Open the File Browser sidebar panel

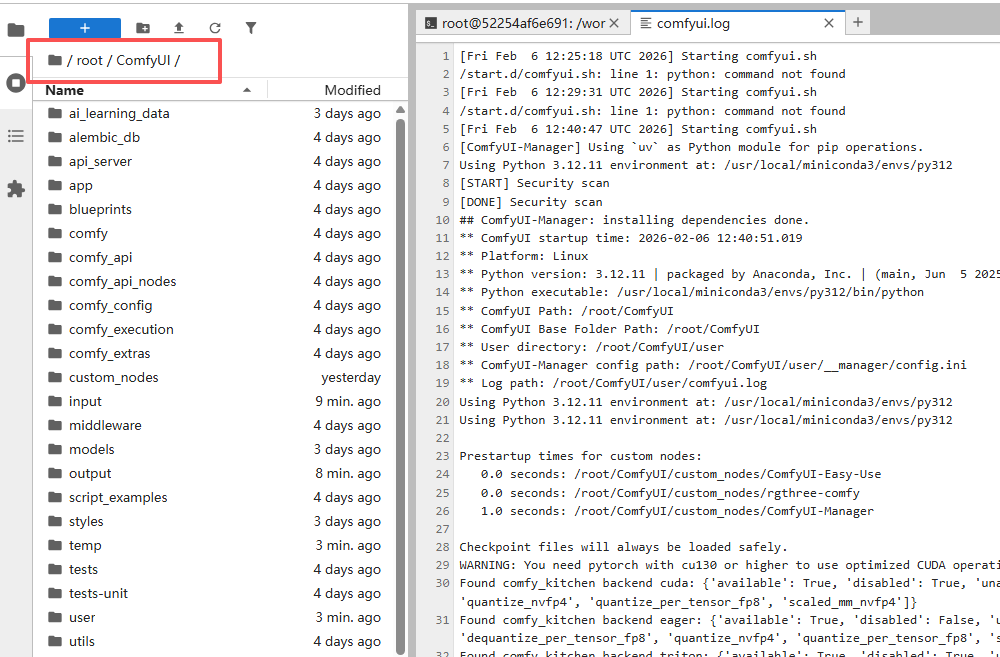click(15, 30)
